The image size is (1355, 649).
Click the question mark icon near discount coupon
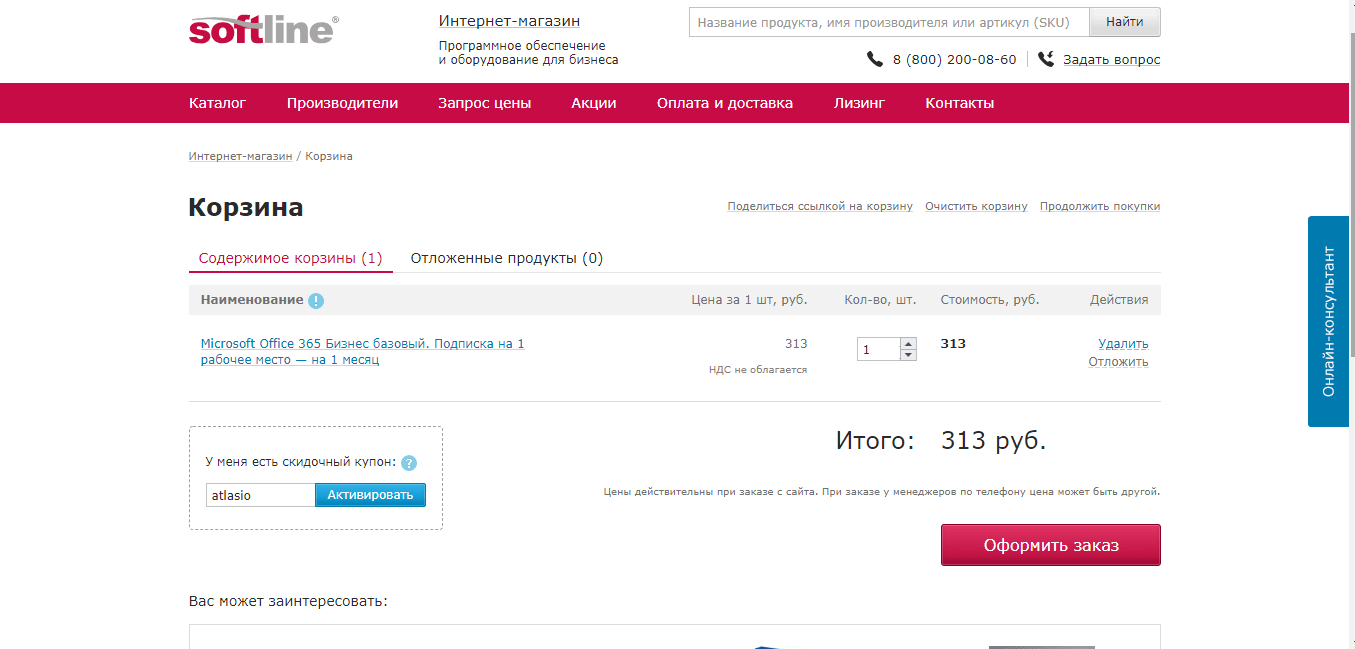[409, 463]
